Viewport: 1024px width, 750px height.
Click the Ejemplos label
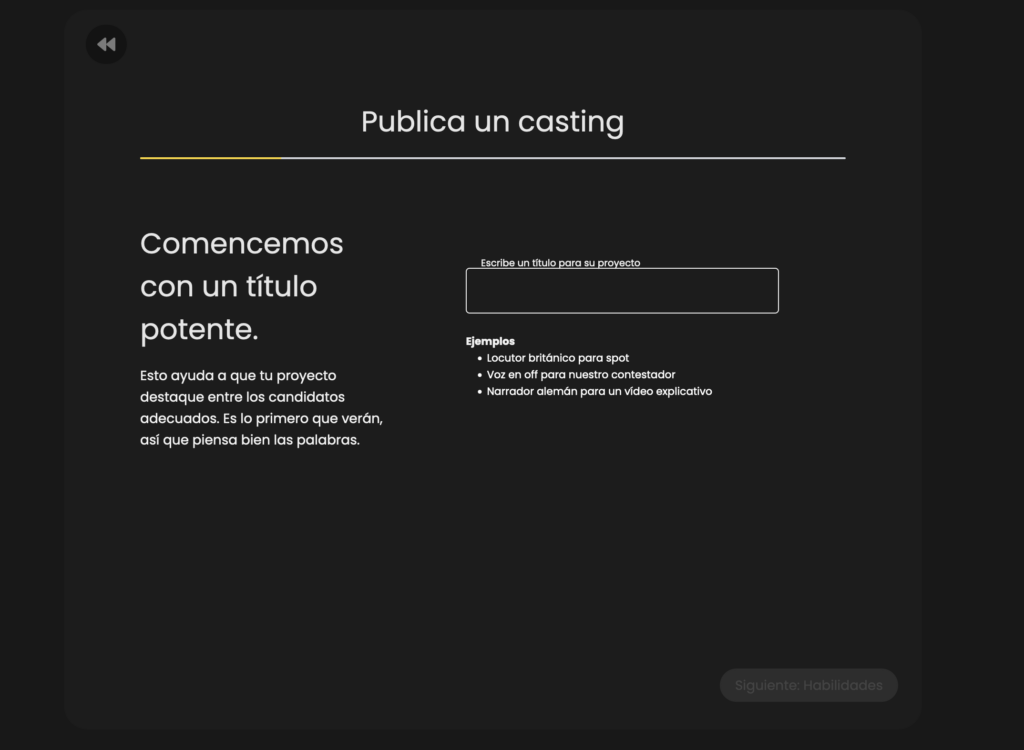point(490,341)
